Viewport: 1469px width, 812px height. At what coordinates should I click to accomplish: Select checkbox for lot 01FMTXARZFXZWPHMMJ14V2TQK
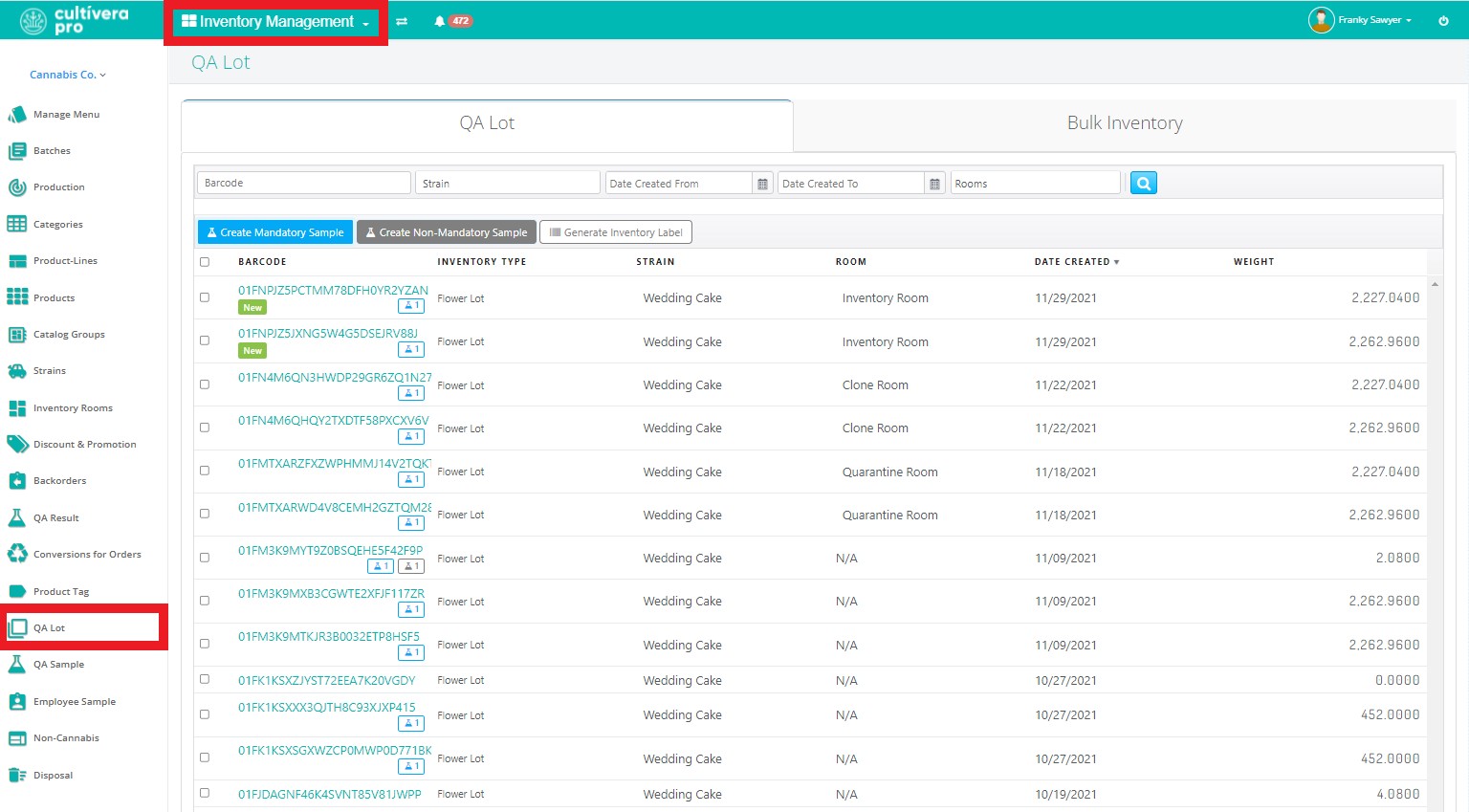point(205,471)
